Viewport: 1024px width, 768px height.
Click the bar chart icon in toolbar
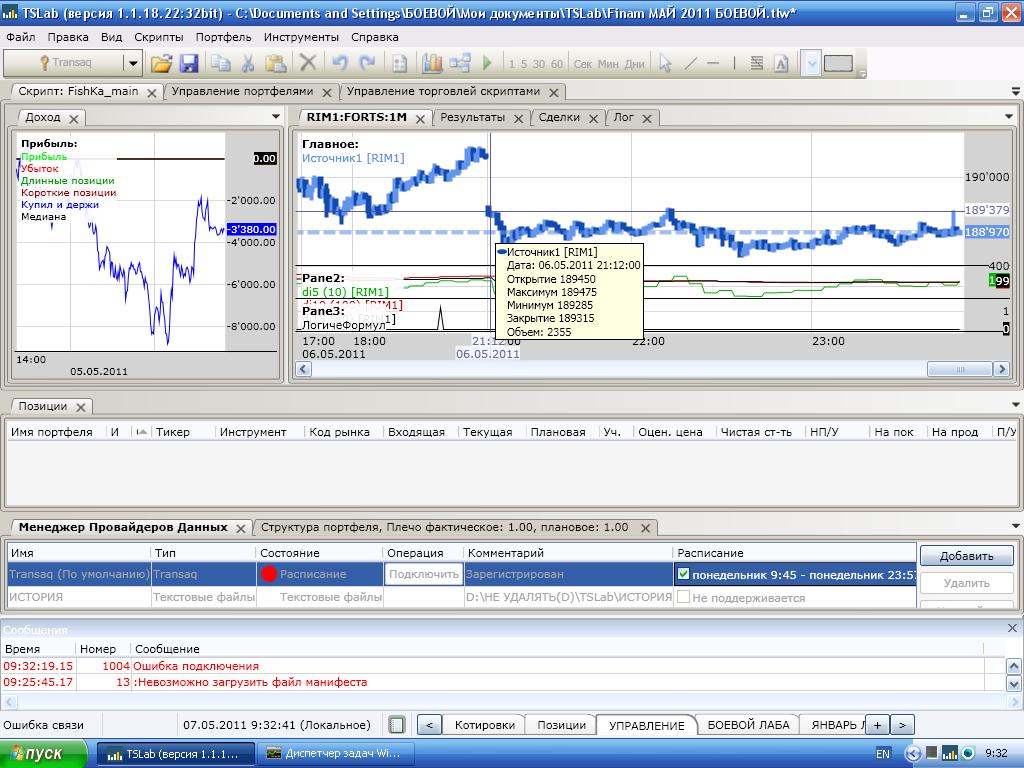432,63
